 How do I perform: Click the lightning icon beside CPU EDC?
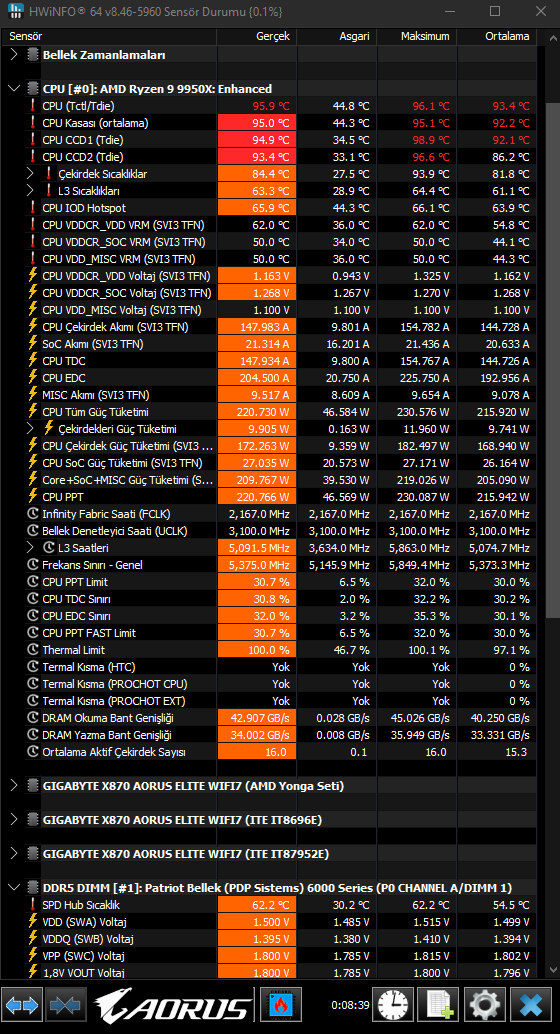tap(32, 378)
